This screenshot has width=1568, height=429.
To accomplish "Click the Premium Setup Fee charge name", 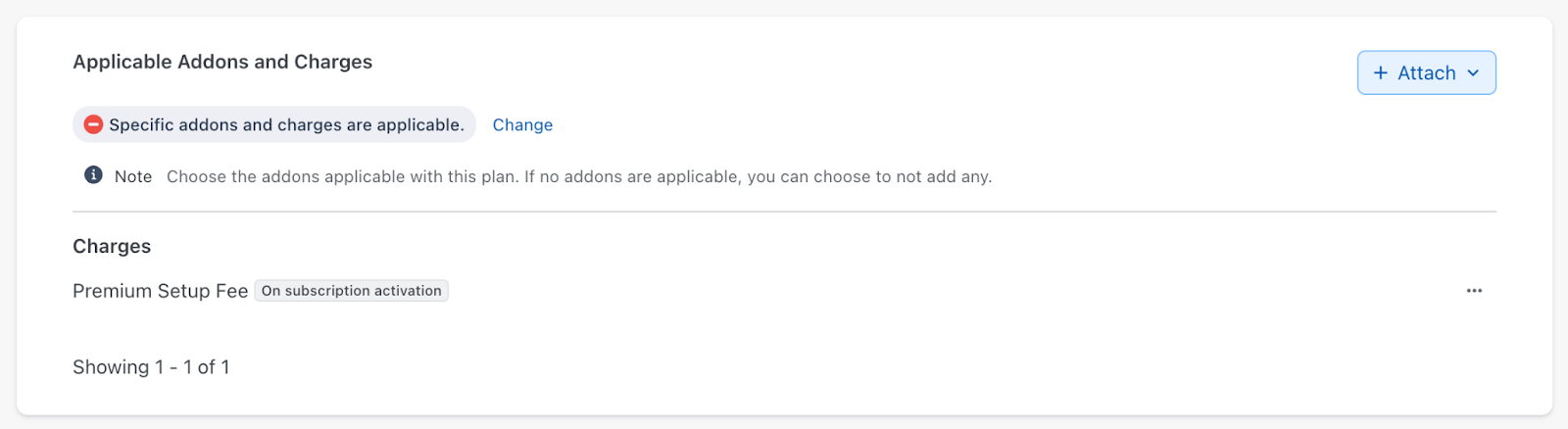I will (160, 291).
